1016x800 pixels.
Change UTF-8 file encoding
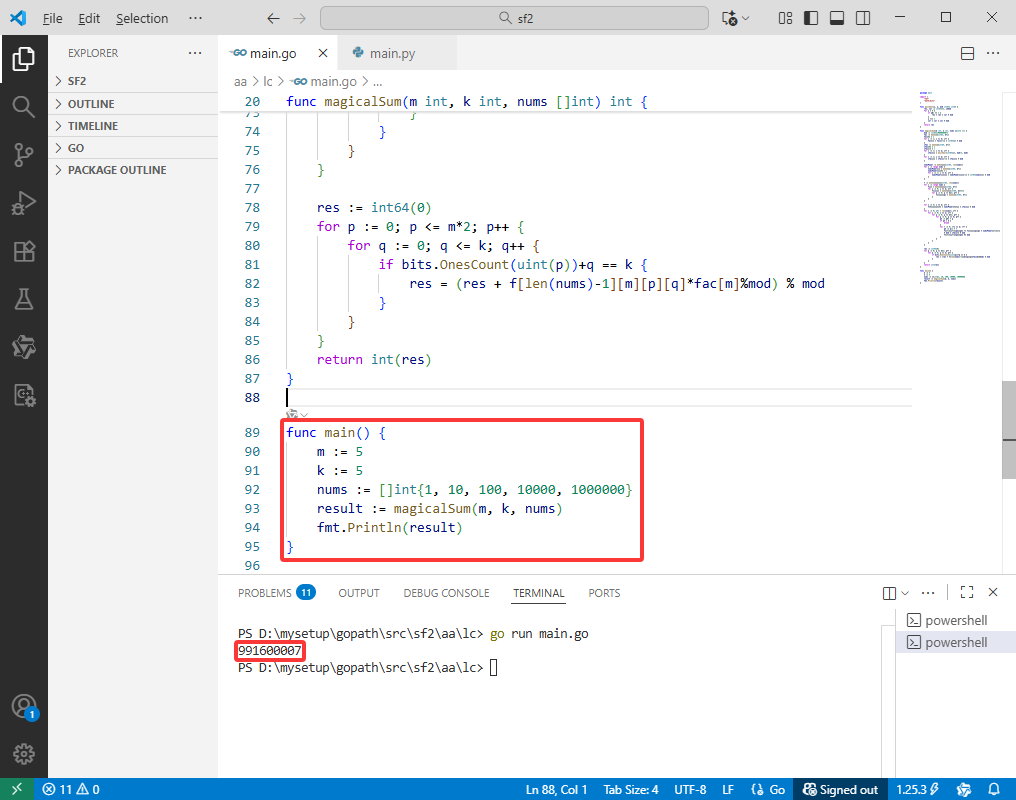tap(690, 789)
